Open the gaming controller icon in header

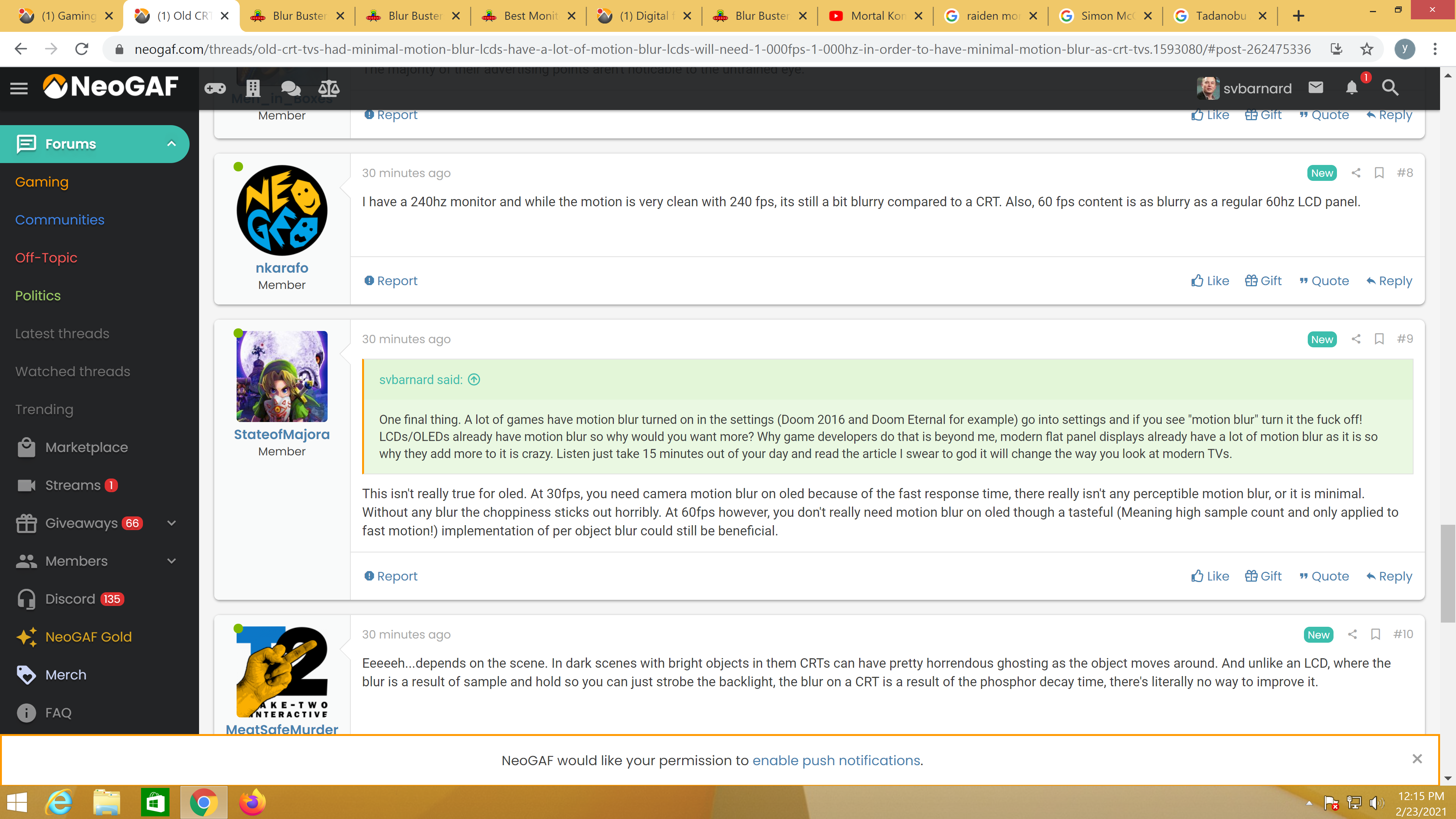pyautogui.click(x=215, y=88)
